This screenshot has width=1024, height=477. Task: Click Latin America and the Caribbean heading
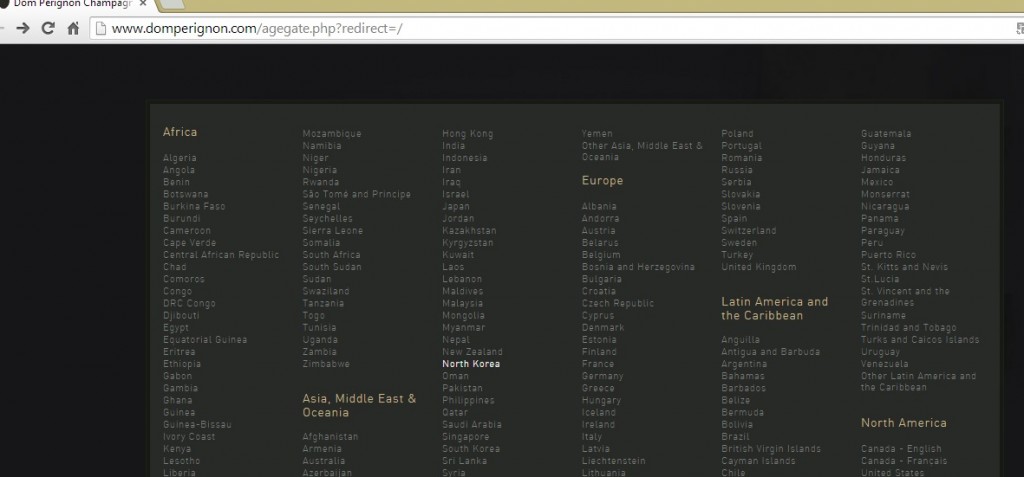[775, 308]
